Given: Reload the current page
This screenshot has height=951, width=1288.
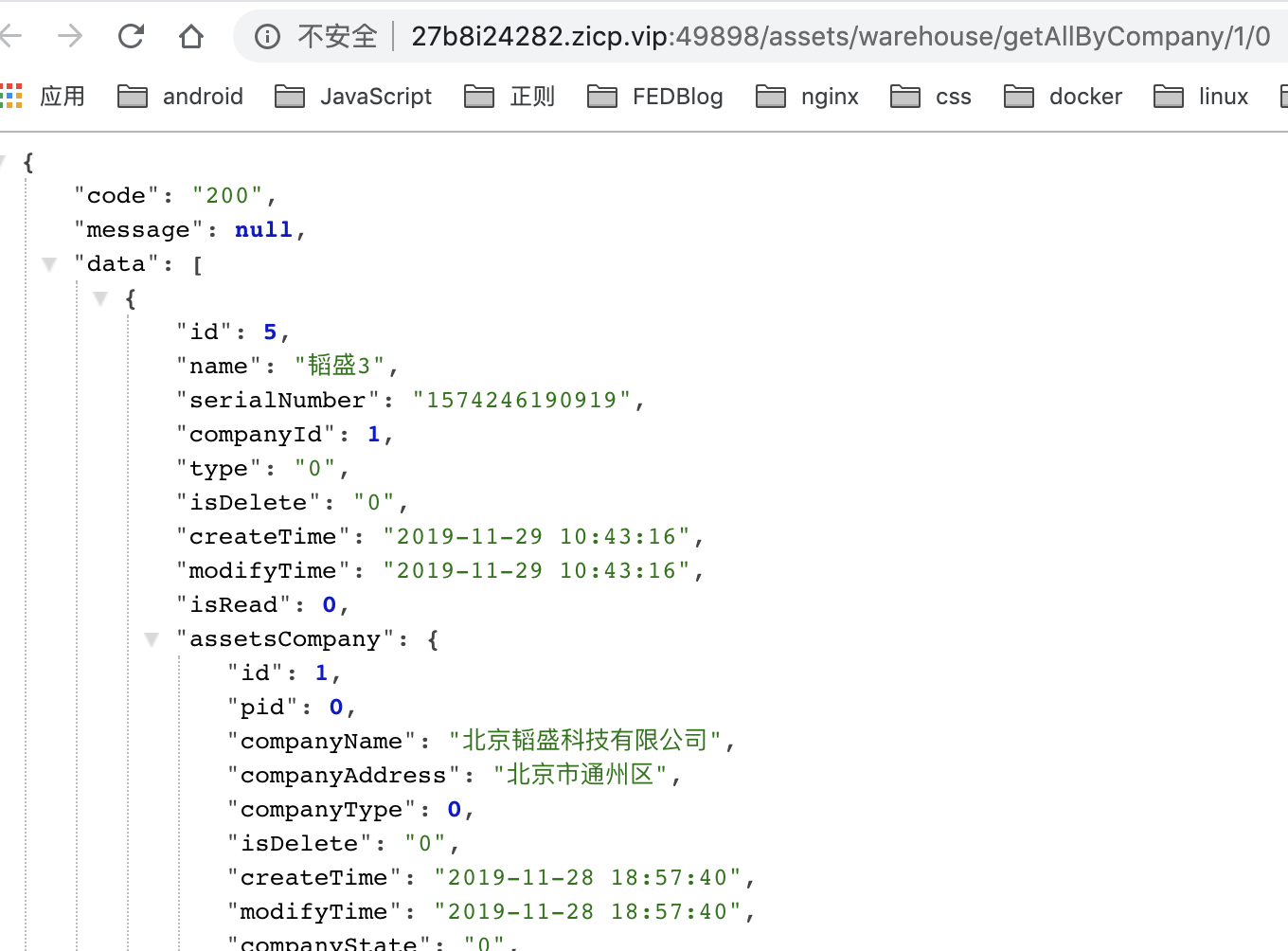Looking at the screenshot, I should pyautogui.click(x=131, y=36).
